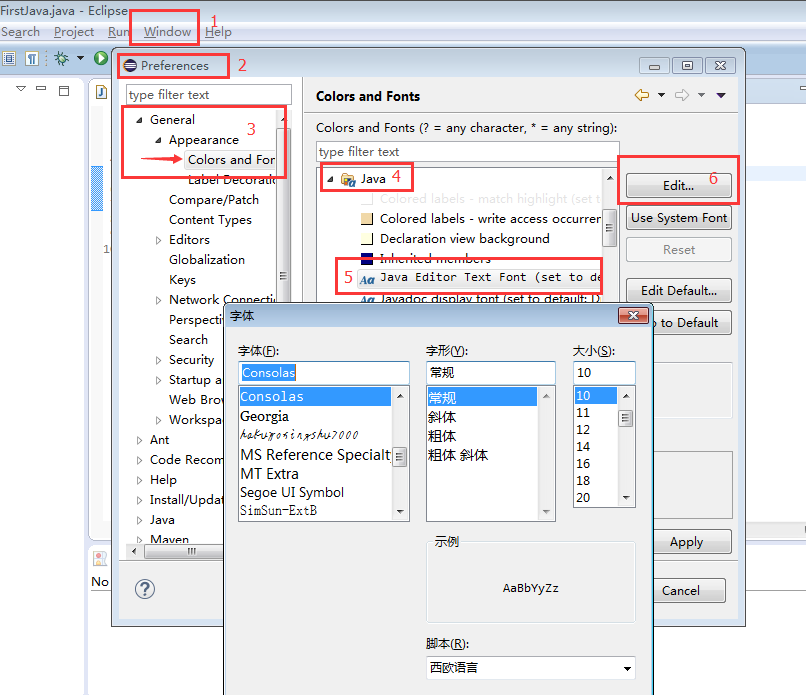The image size is (806, 695).
Task: Click the Java category folder icon
Action: coord(348,179)
